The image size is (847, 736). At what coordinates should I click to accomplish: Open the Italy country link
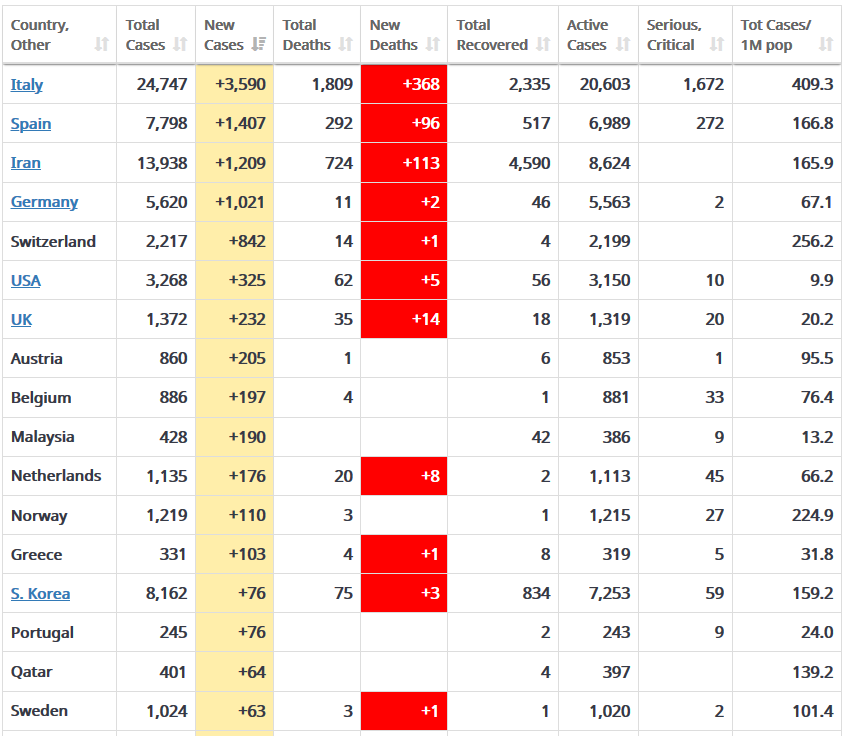[x=26, y=84]
